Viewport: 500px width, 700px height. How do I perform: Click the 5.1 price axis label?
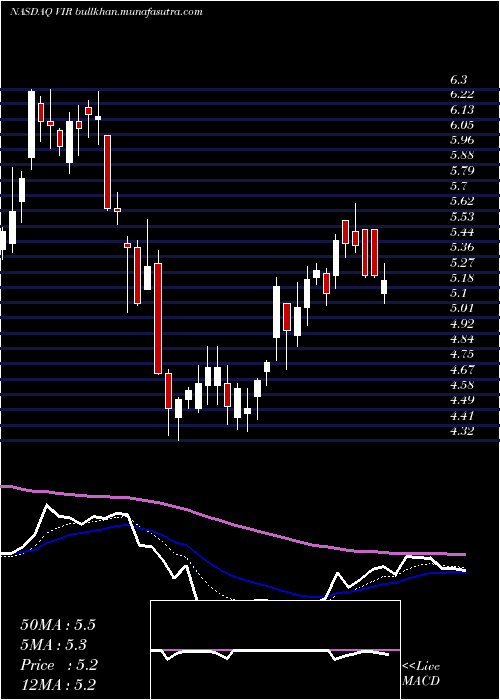coord(459,293)
